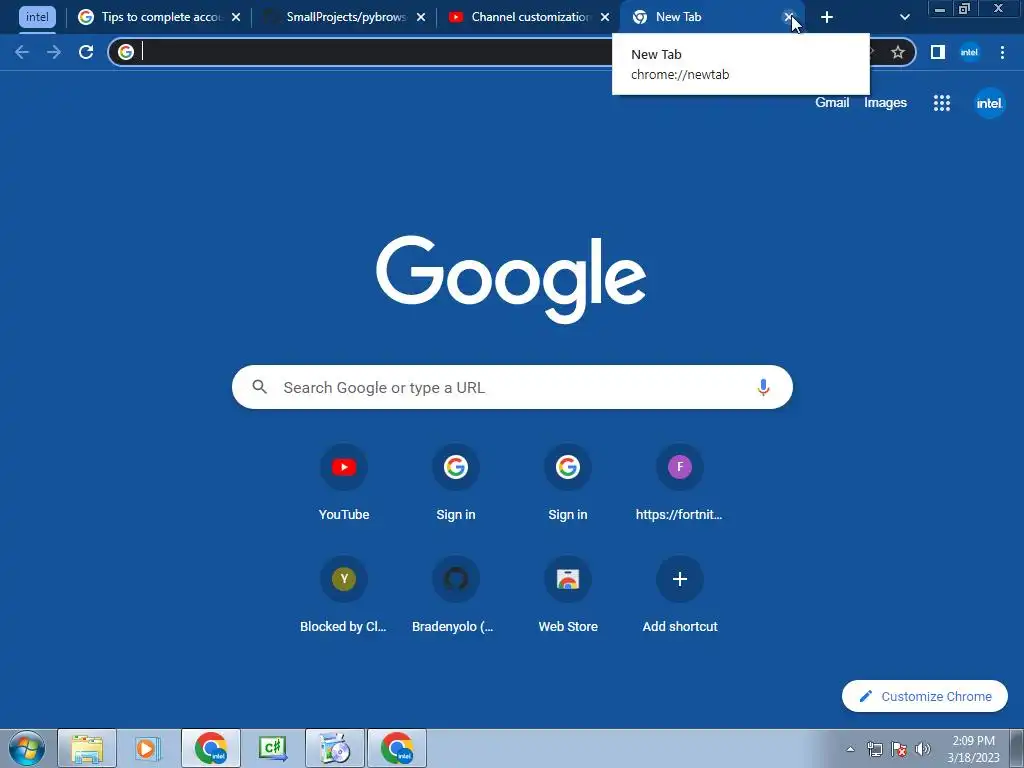Screen dimensions: 1024x768
Task: Go back to previous page
Action: 22,52
